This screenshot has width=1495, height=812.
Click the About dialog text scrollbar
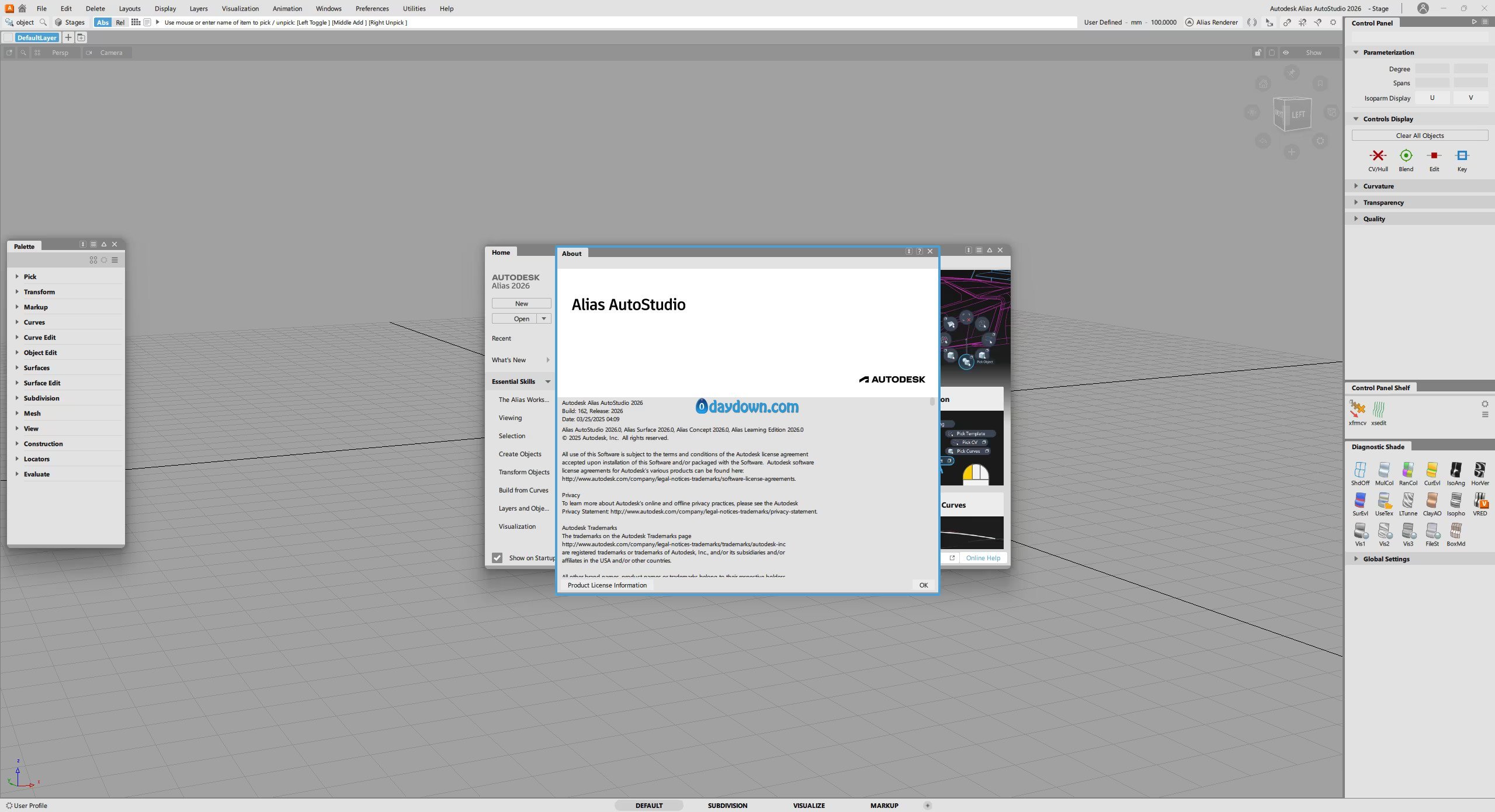932,401
